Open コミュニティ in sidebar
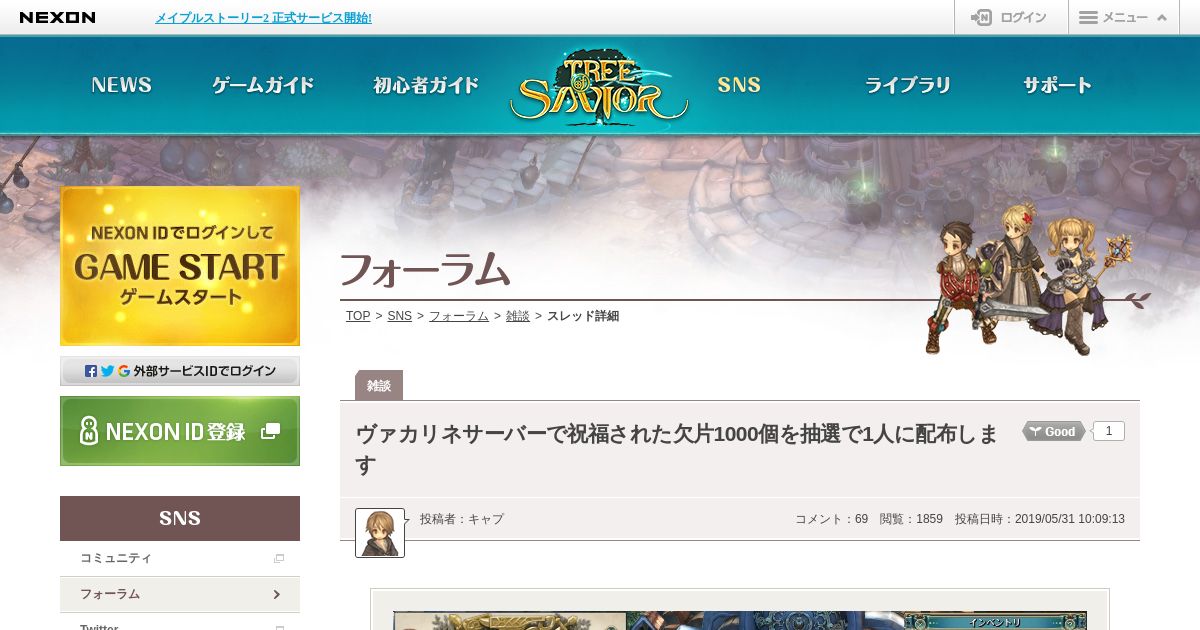Viewport: 1200px width, 630px height. (x=180, y=558)
